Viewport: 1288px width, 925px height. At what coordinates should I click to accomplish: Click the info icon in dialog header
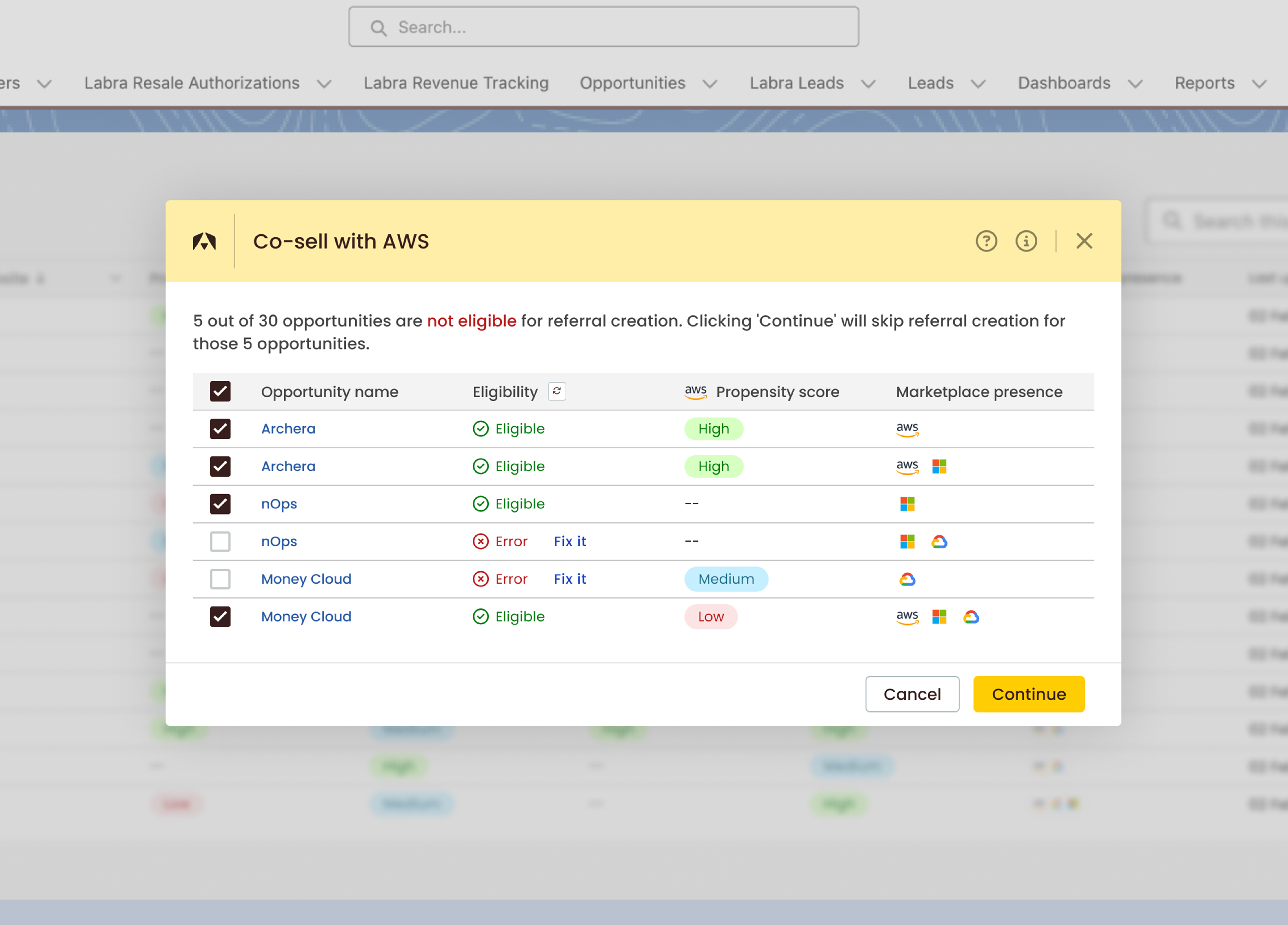pos(1026,241)
